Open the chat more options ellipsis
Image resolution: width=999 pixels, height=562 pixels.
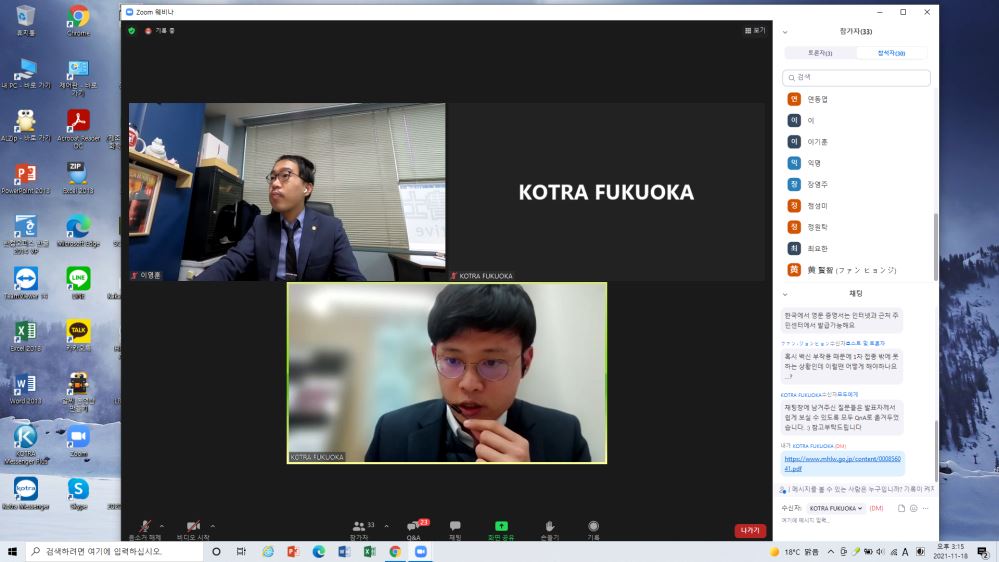pyautogui.click(x=926, y=508)
